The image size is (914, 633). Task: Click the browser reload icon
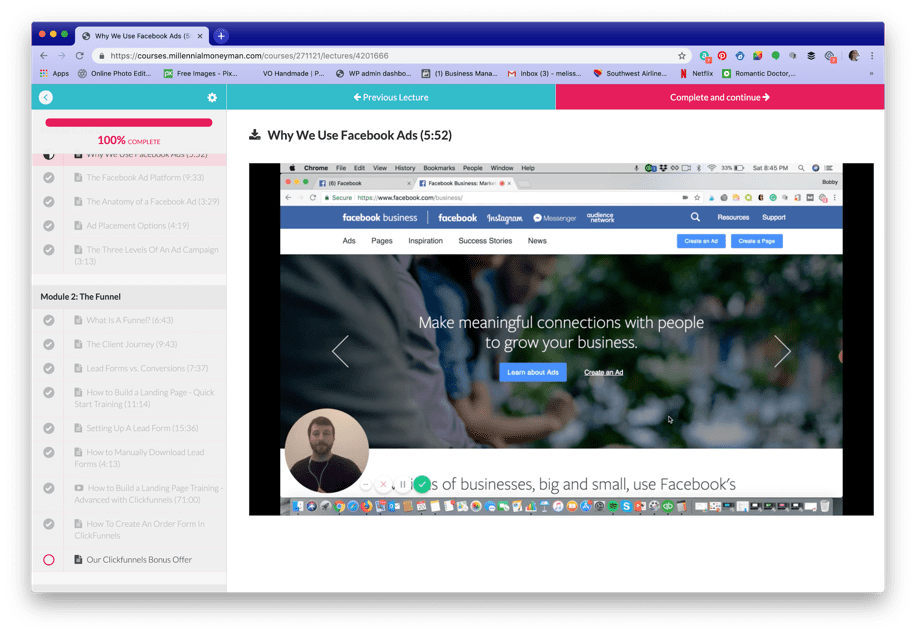click(x=78, y=56)
